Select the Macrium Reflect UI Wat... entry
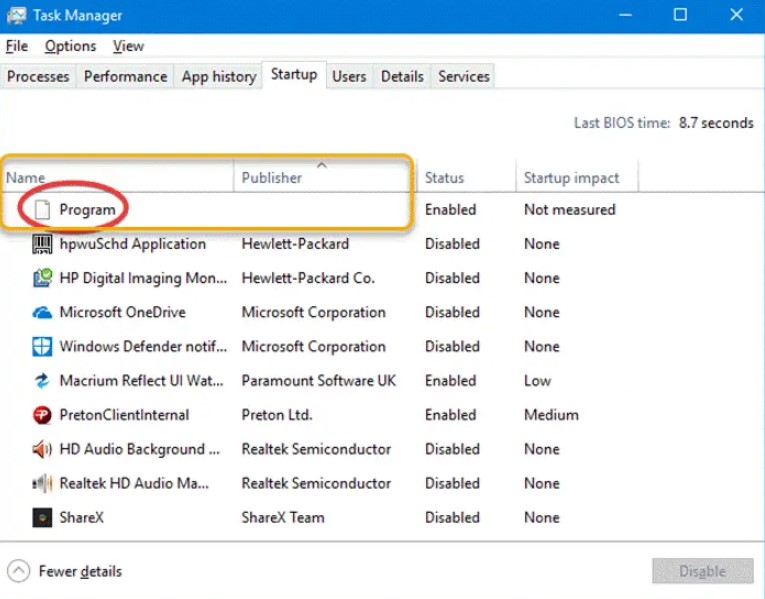 point(141,380)
